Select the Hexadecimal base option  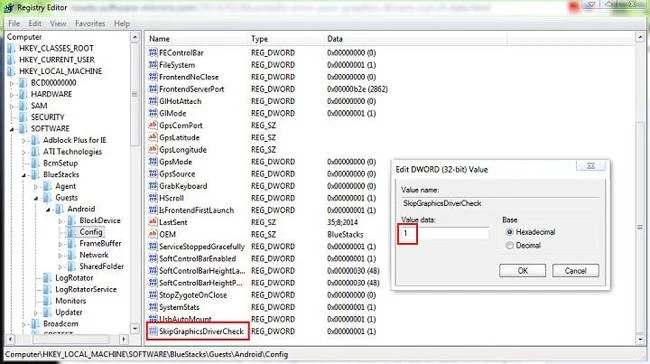click(509, 232)
